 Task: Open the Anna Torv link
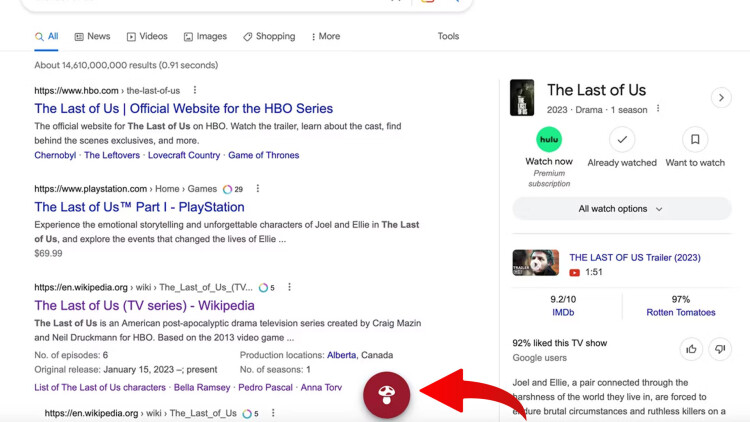(x=321, y=388)
